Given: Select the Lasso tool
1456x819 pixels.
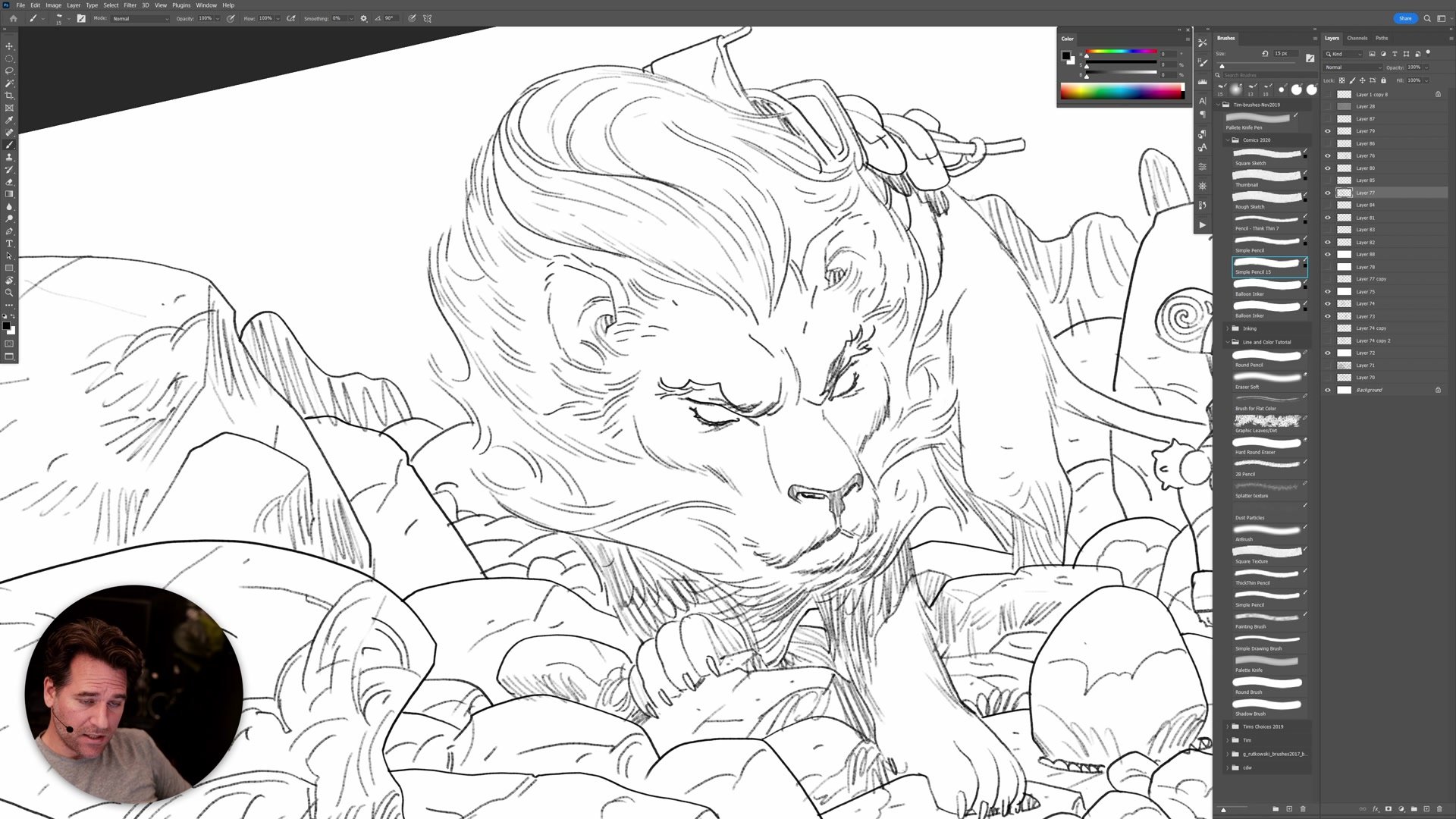Looking at the screenshot, I should click(9, 71).
